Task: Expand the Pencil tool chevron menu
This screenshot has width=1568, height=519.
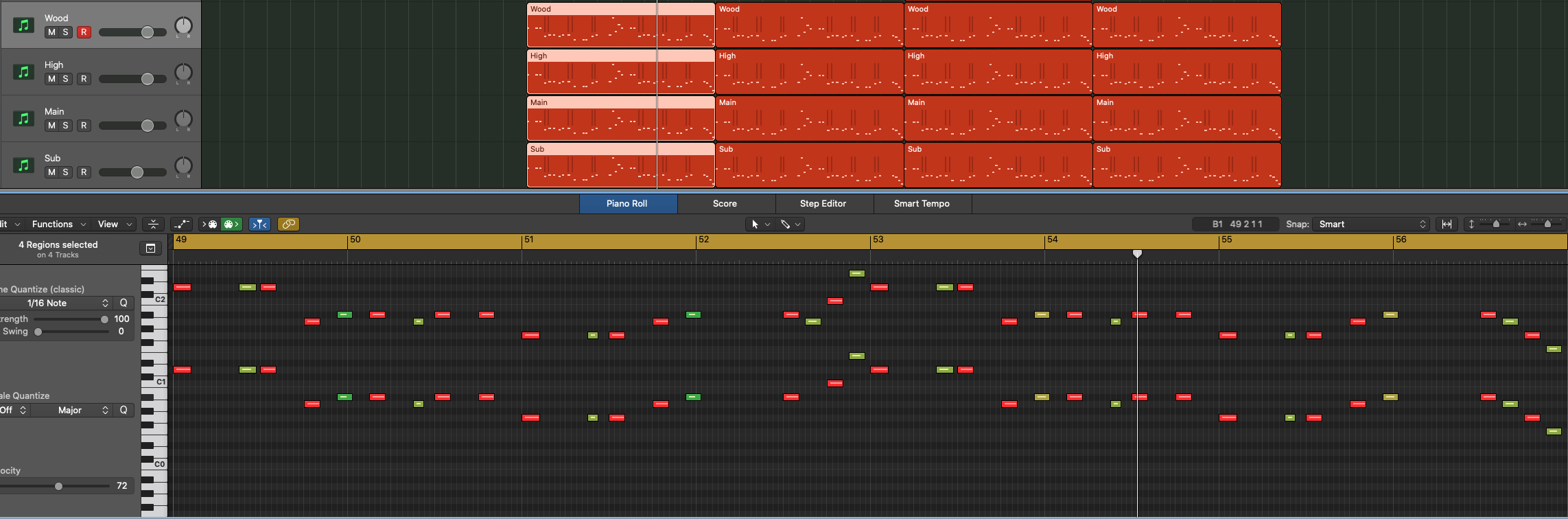Action: click(x=798, y=224)
